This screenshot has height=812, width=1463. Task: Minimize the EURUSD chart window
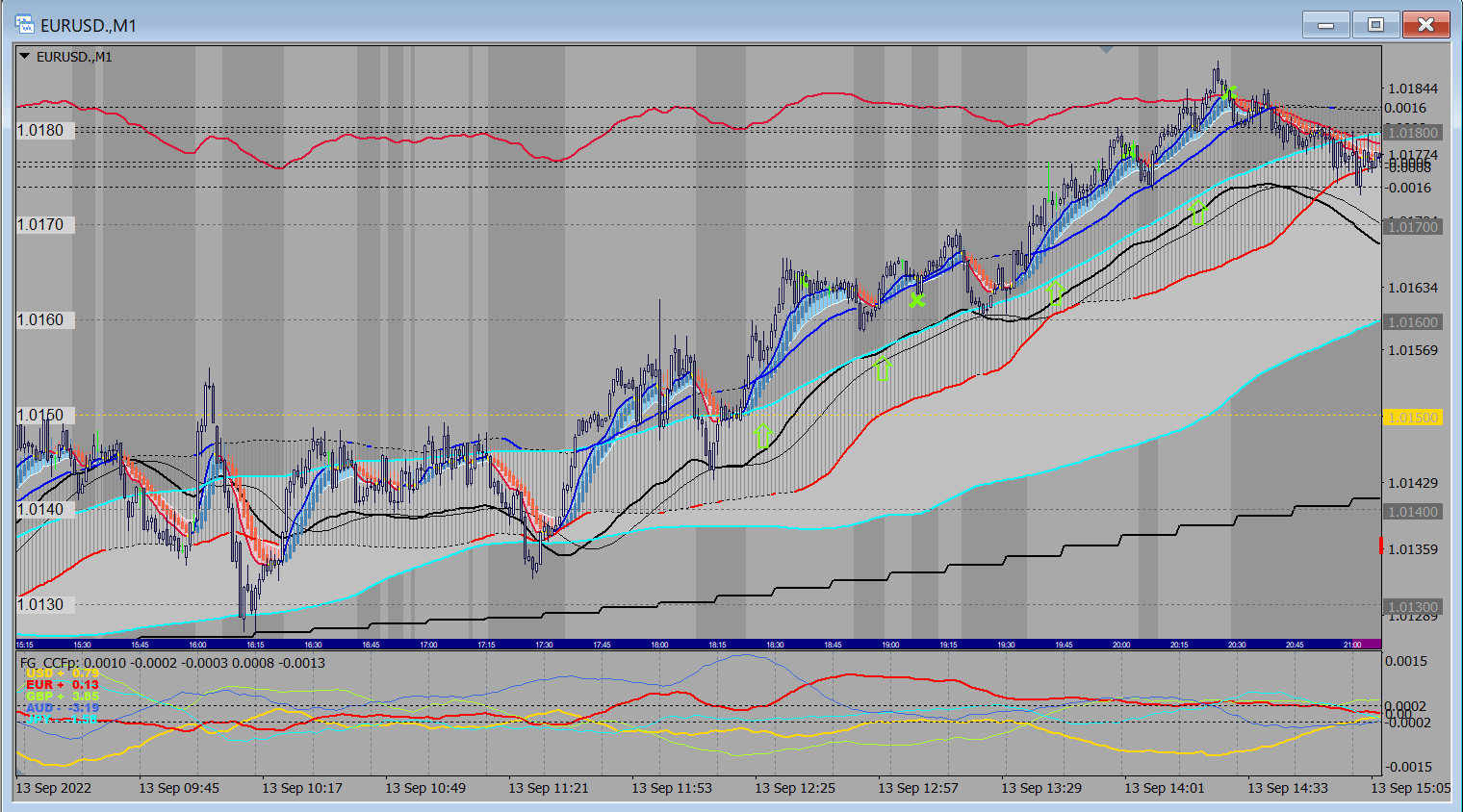click(x=1325, y=25)
